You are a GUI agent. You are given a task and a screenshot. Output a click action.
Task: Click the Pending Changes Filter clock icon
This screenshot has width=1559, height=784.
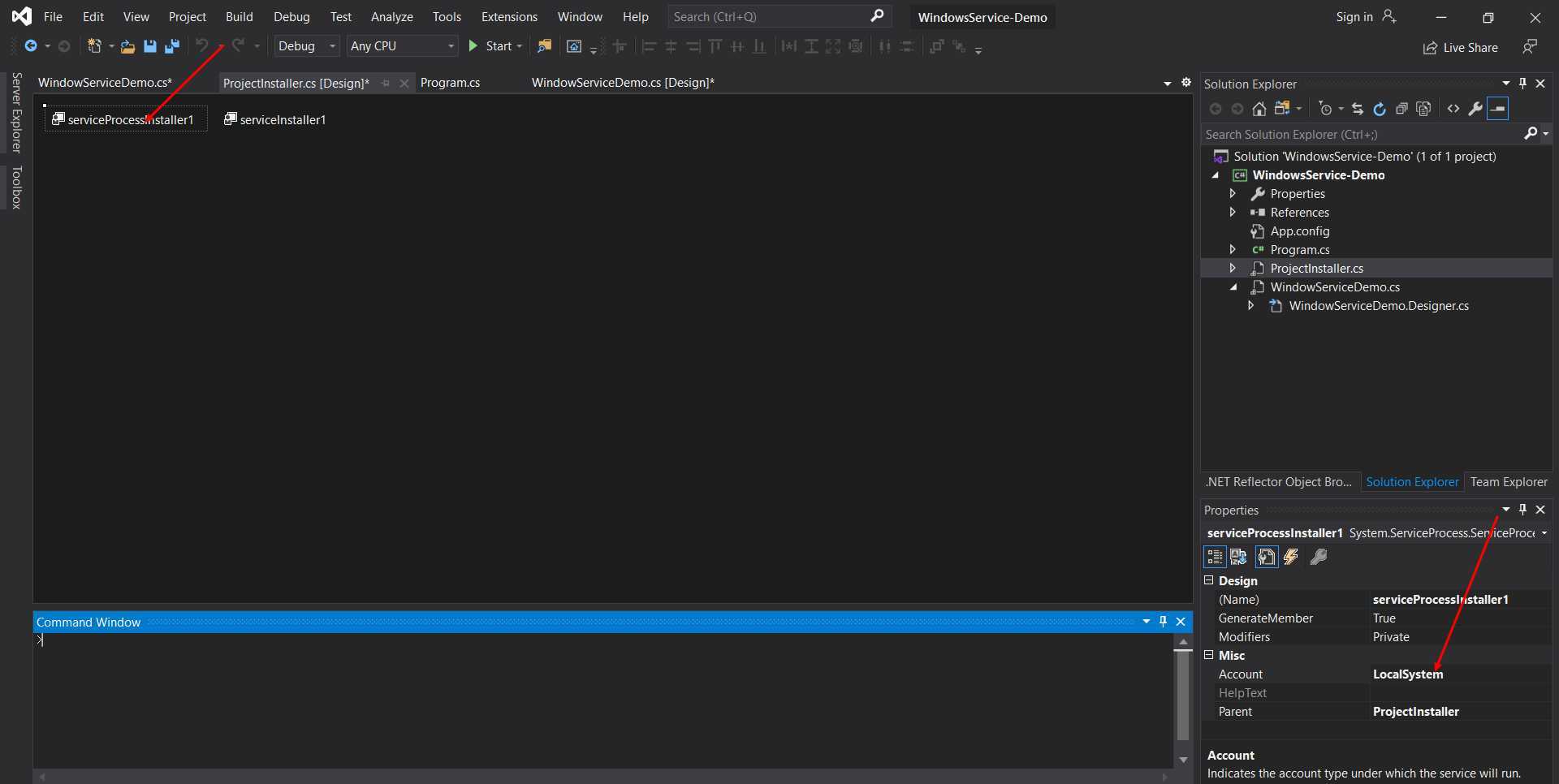pyautogui.click(x=1326, y=109)
